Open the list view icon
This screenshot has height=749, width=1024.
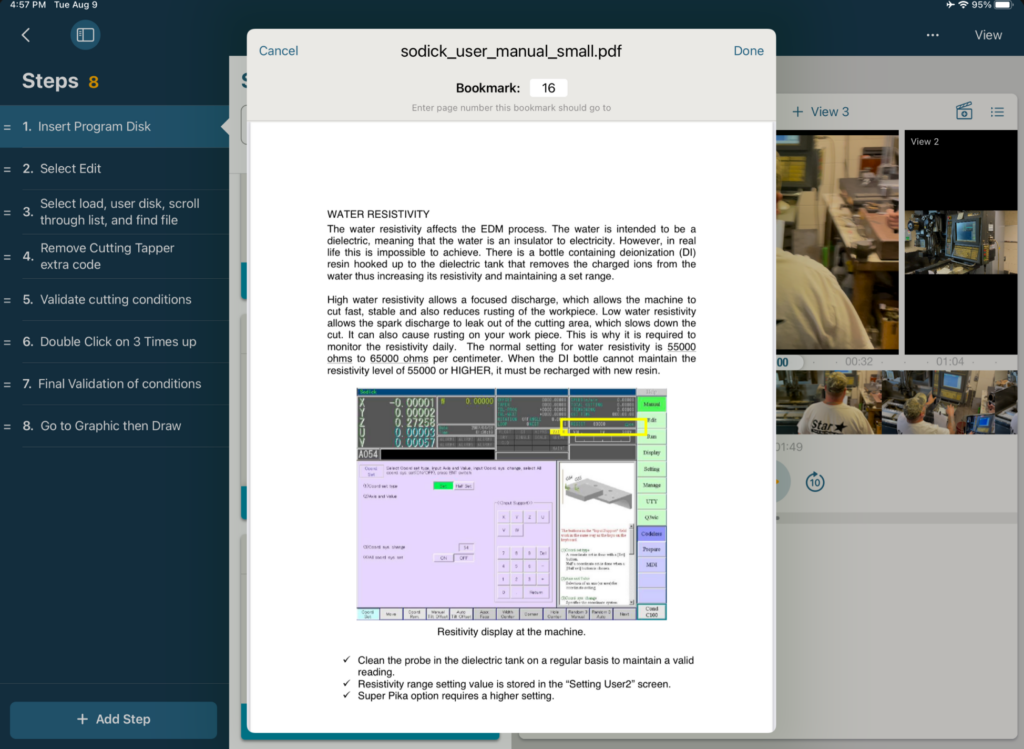[x=997, y=112]
